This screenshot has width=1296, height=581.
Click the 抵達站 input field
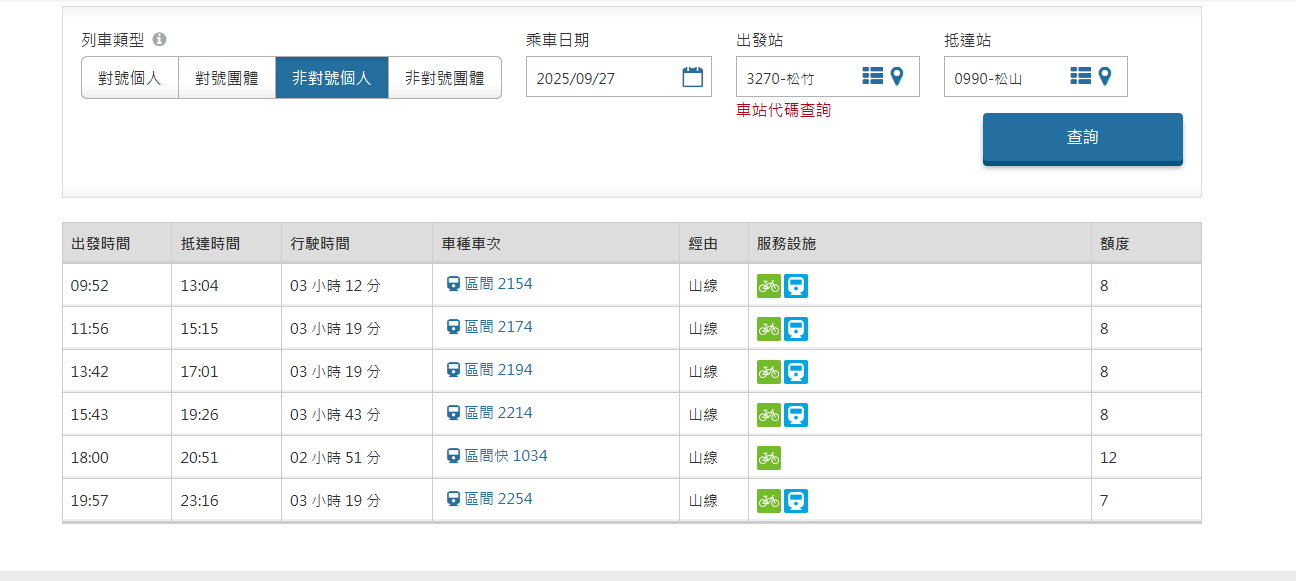pos(1004,78)
